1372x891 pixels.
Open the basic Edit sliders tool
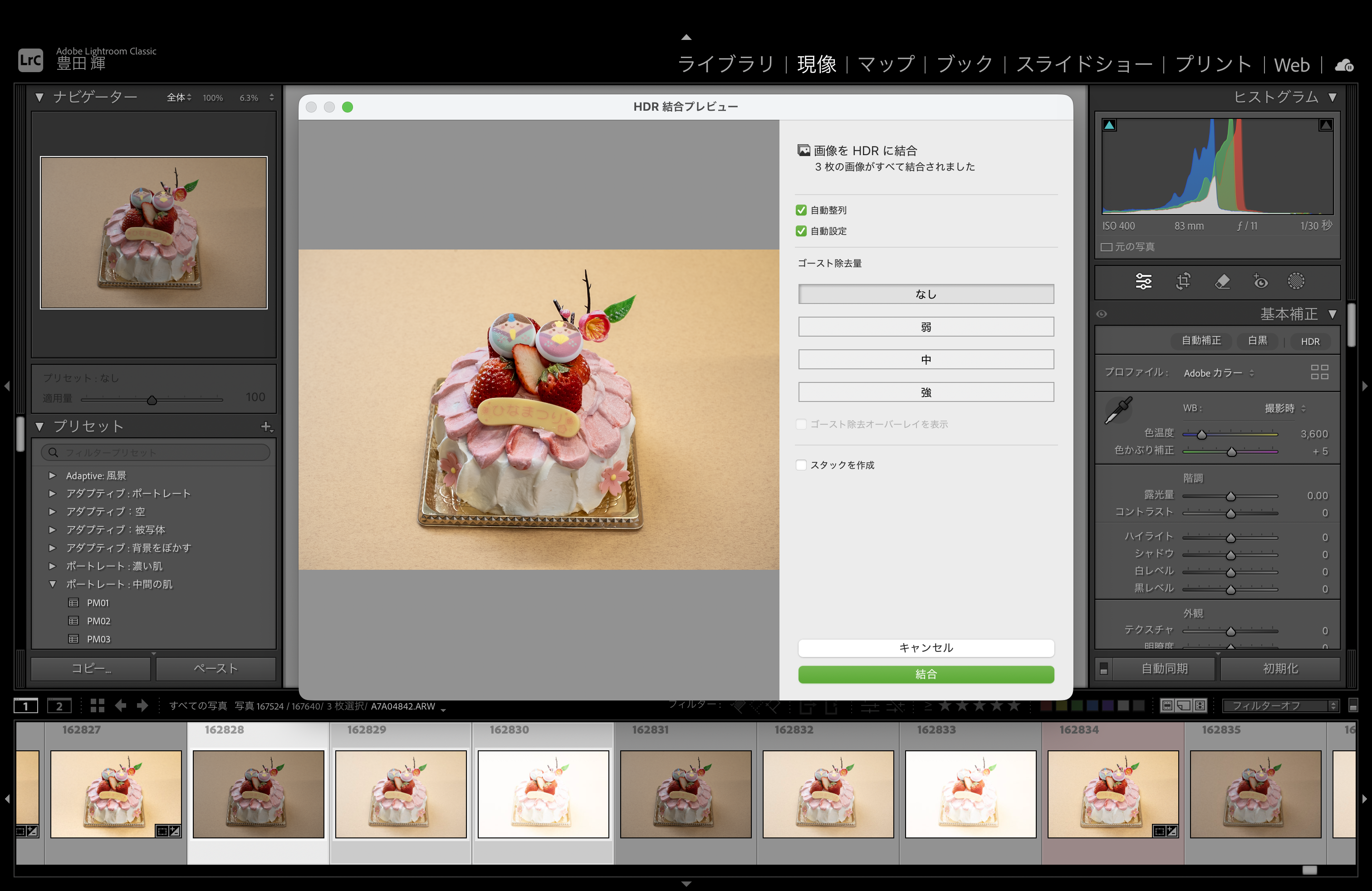tap(1143, 282)
